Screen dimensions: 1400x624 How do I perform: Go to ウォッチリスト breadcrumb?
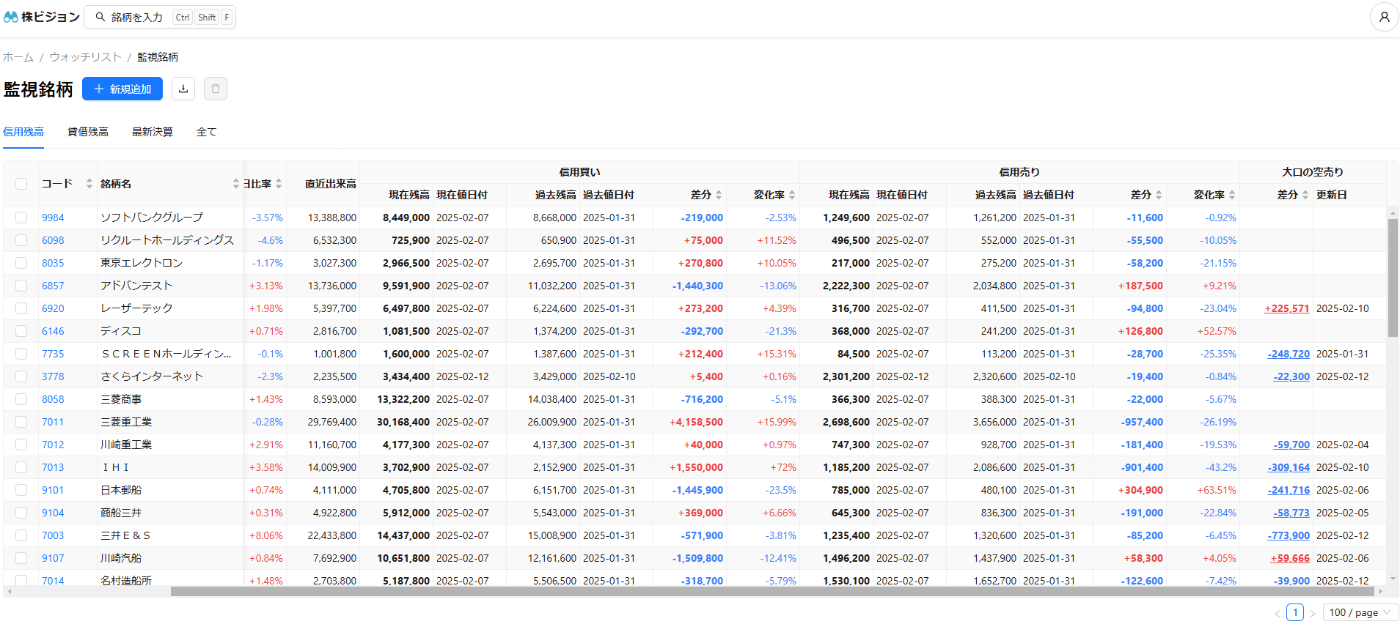pyautogui.click(x=86, y=57)
